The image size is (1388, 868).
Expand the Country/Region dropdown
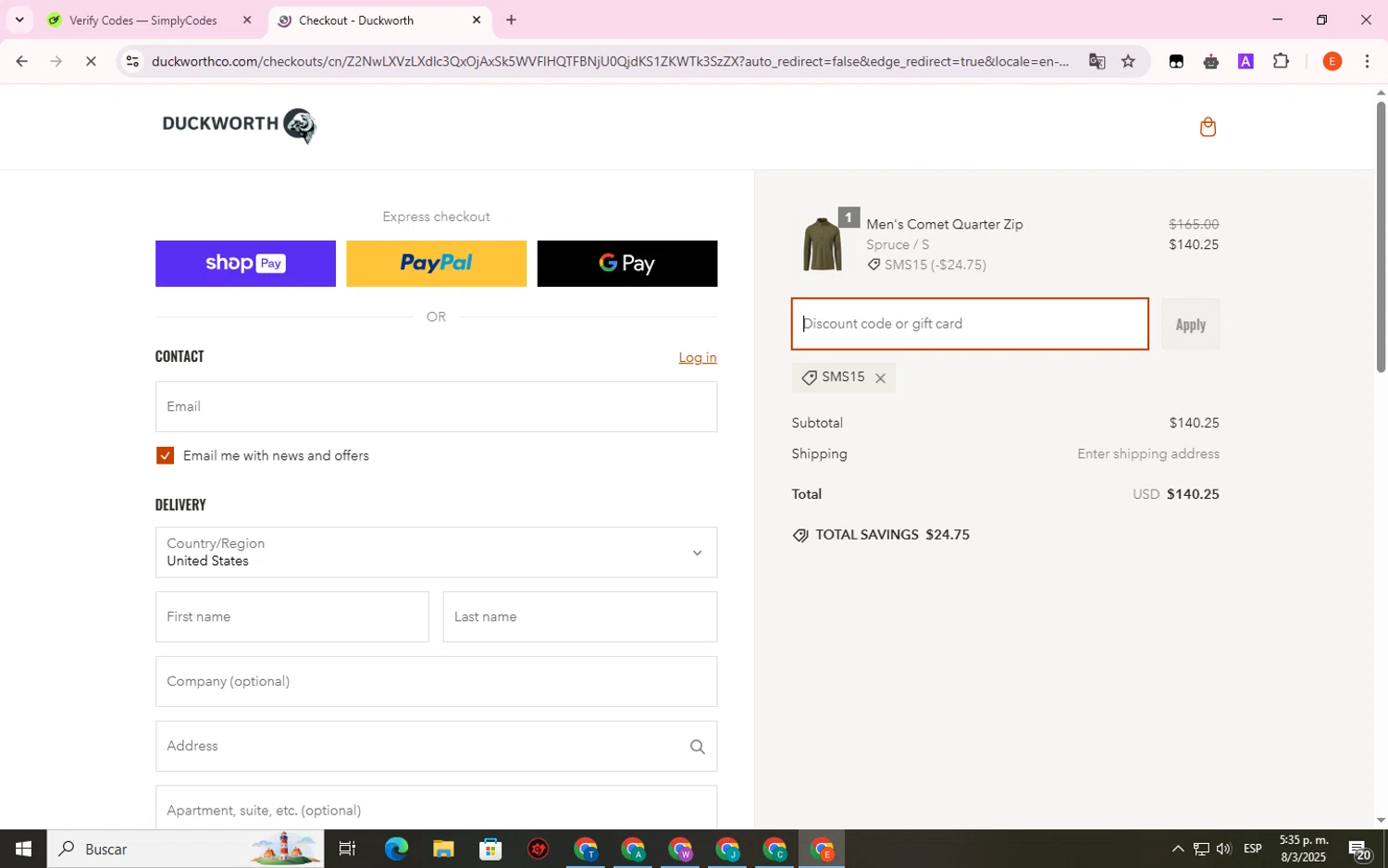coord(436,552)
